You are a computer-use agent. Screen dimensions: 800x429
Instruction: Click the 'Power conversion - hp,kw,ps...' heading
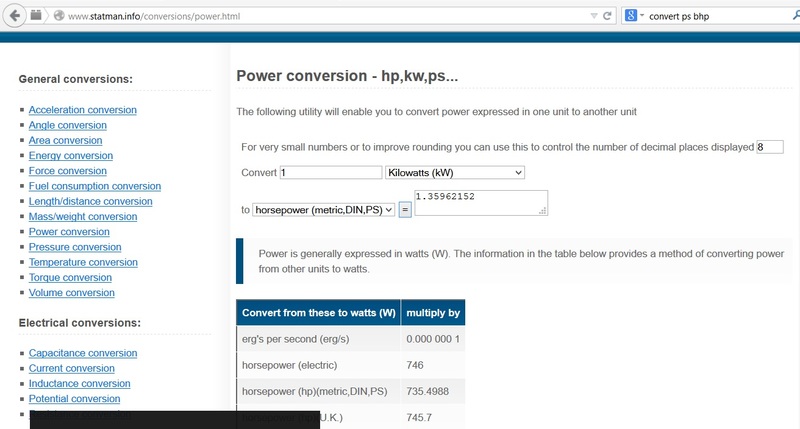(x=347, y=76)
